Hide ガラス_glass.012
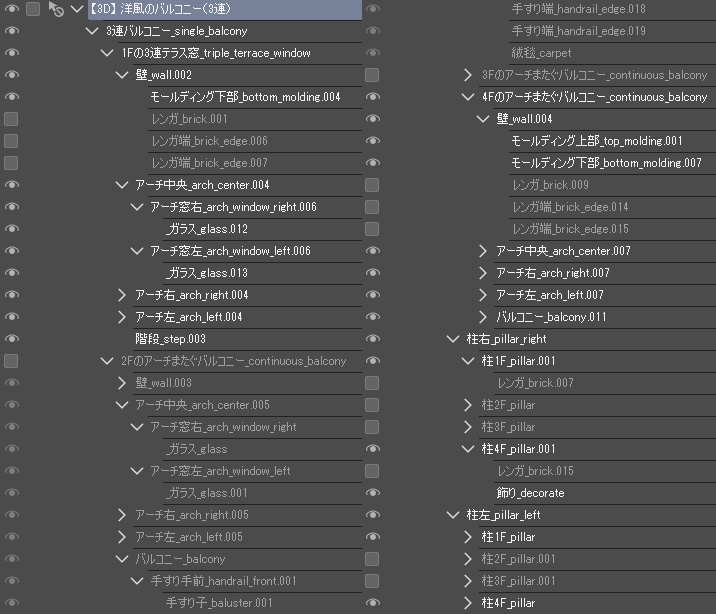 coord(11,228)
